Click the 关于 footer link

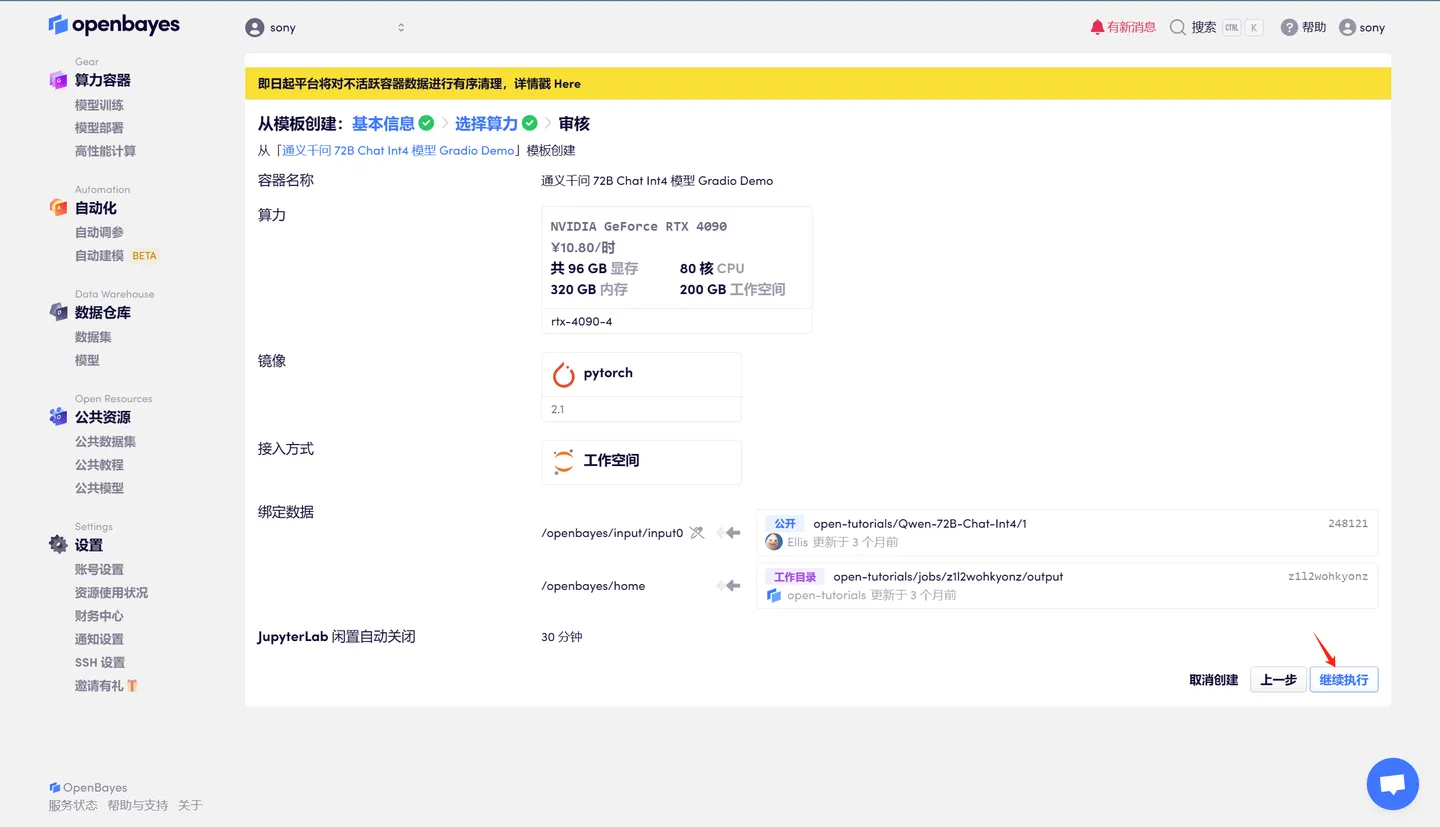click(190, 805)
